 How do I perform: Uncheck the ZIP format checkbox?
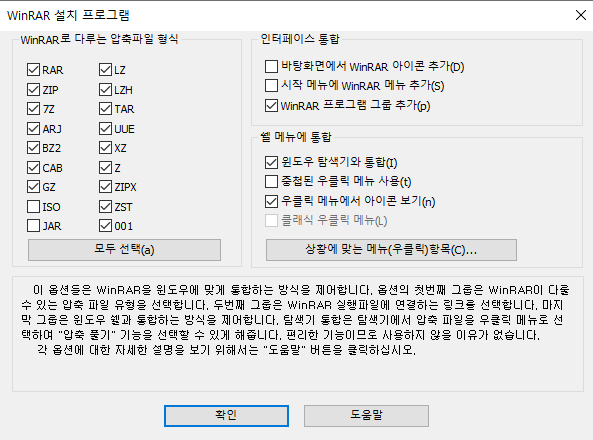coord(33,90)
